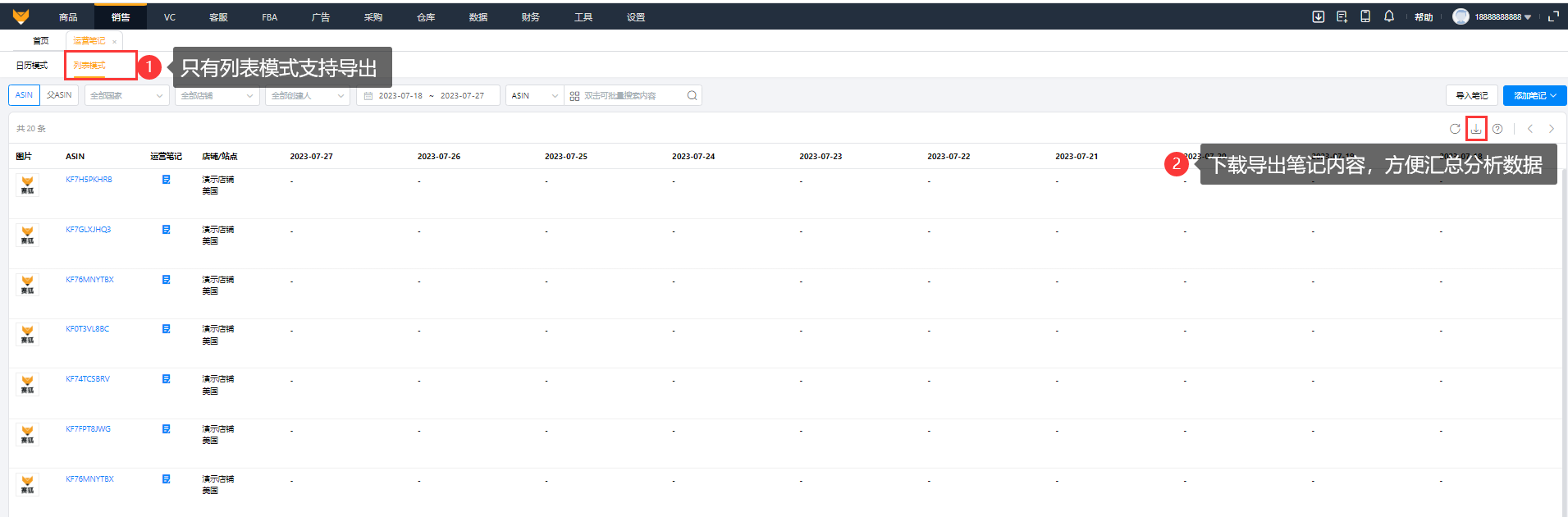
Task: Click the KF7GLXJHQ3 ASIN link
Action: pos(89,230)
